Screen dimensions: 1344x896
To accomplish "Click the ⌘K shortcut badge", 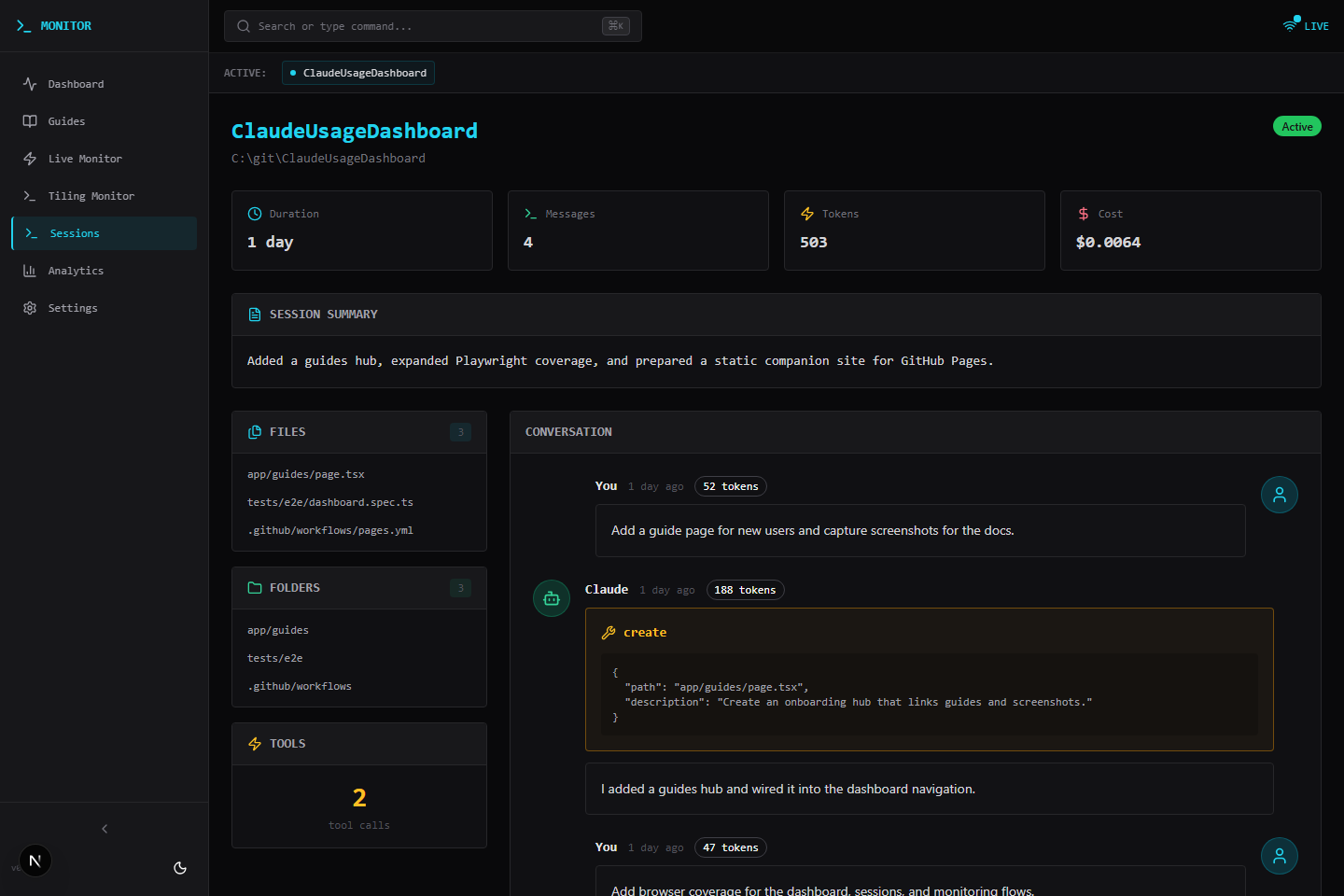I will [616, 26].
